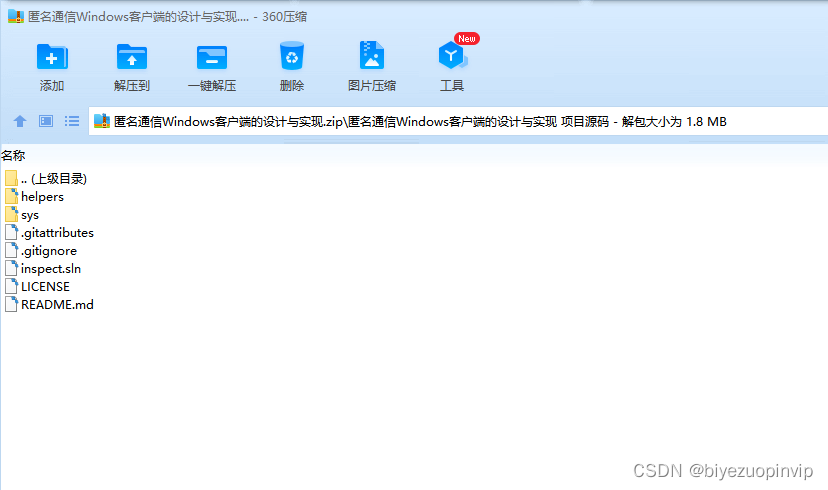The image size is (828, 490).
Task: Click the README.md file icon
Action: click(x=12, y=304)
